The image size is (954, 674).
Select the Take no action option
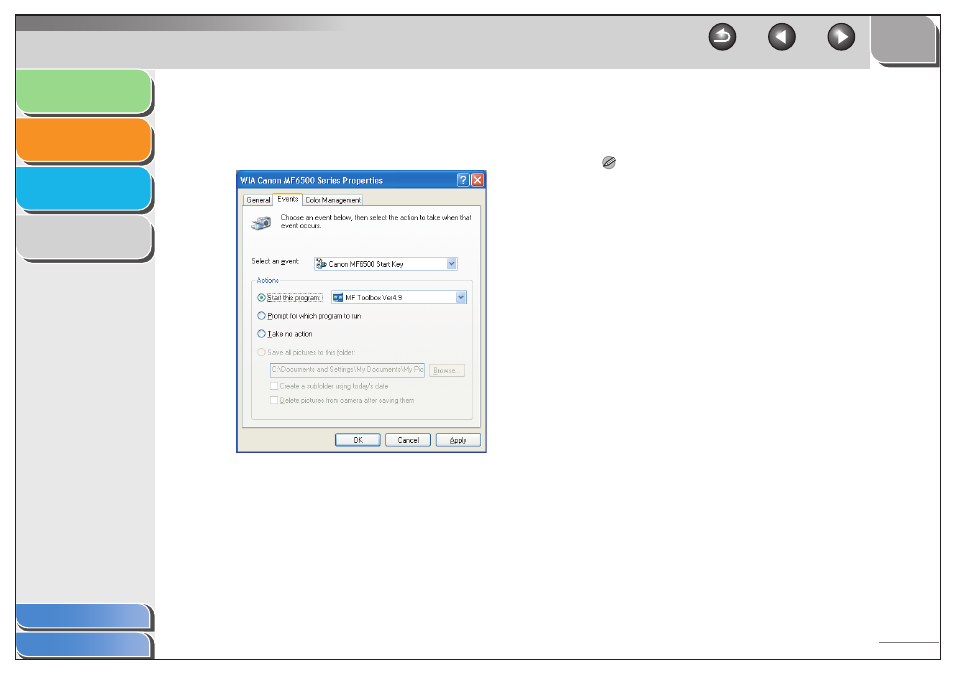click(262, 334)
